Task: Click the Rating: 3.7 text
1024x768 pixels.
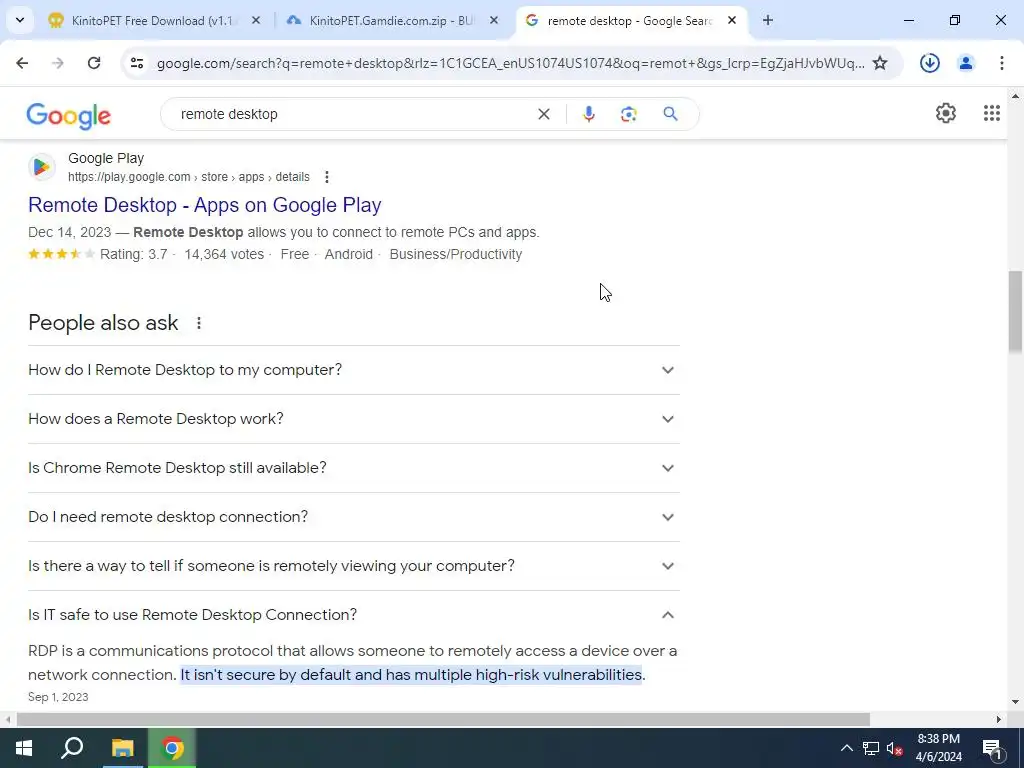Action: click(133, 254)
